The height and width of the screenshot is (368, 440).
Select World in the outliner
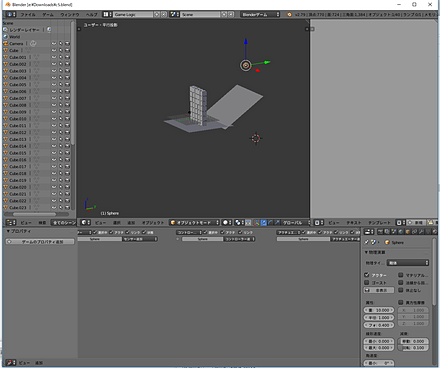click(x=15, y=37)
